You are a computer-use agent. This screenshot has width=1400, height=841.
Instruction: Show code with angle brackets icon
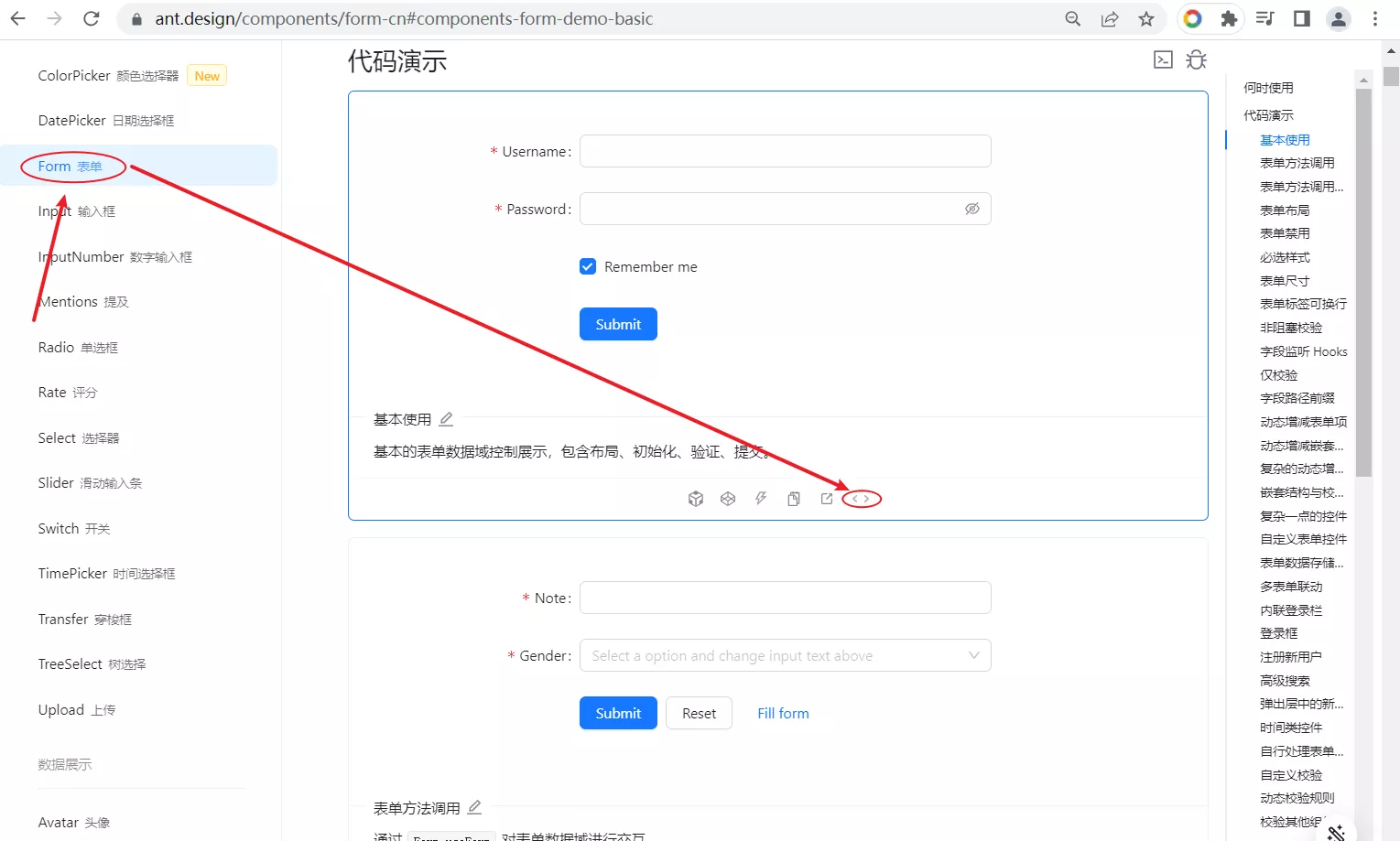tap(861, 499)
